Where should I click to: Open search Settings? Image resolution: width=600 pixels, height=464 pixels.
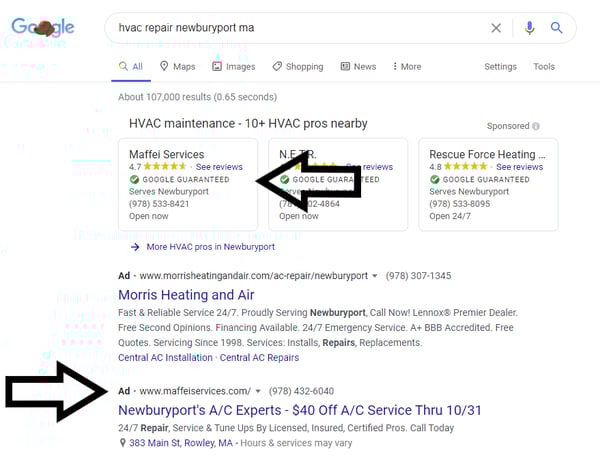pyautogui.click(x=500, y=67)
